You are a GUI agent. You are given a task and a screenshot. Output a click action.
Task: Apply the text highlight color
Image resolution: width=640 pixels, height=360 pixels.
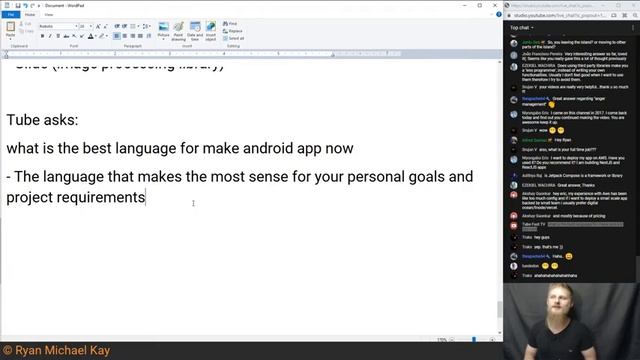click(102, 36)
